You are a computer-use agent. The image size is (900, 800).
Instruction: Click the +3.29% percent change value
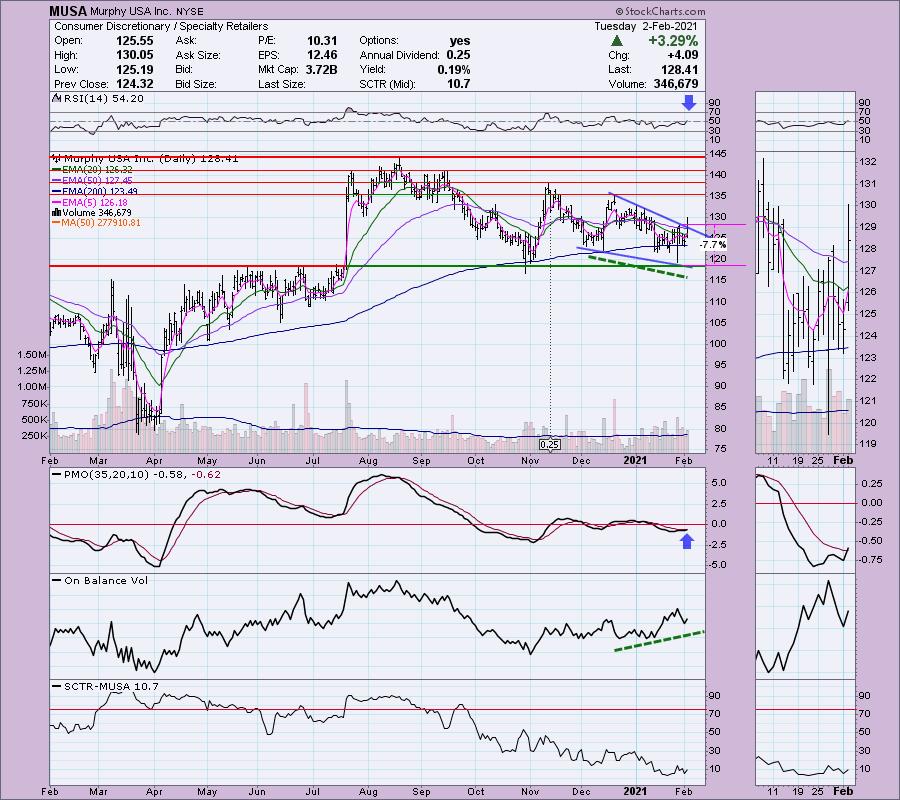[673, 41]
